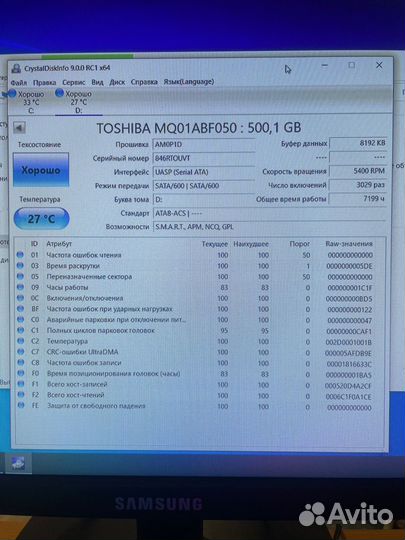Select row Время раскрутки
This screenshot has width=405, height=540.
pyautogui.click(x=199, y=266)
